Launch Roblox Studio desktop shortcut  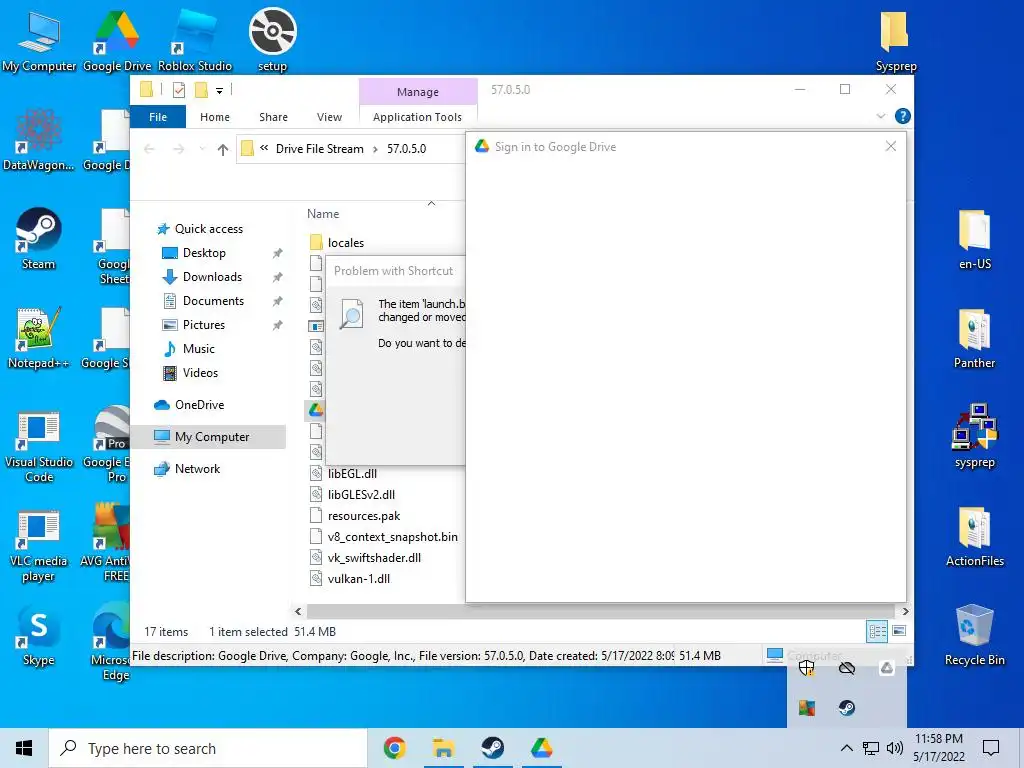point(195,40)
